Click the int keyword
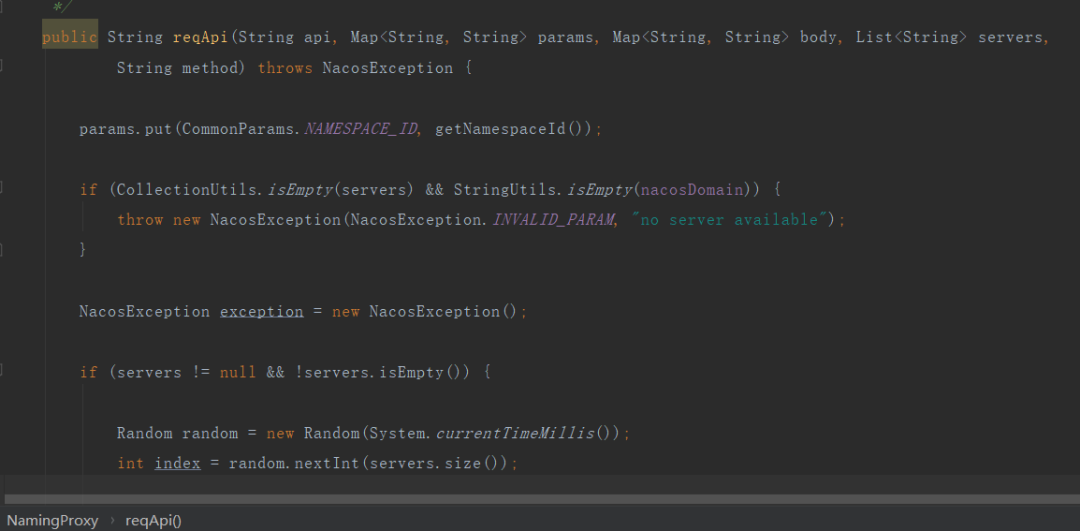Image resolution: width=1080 pixels, height=531 pixels. tap(130, 463)
